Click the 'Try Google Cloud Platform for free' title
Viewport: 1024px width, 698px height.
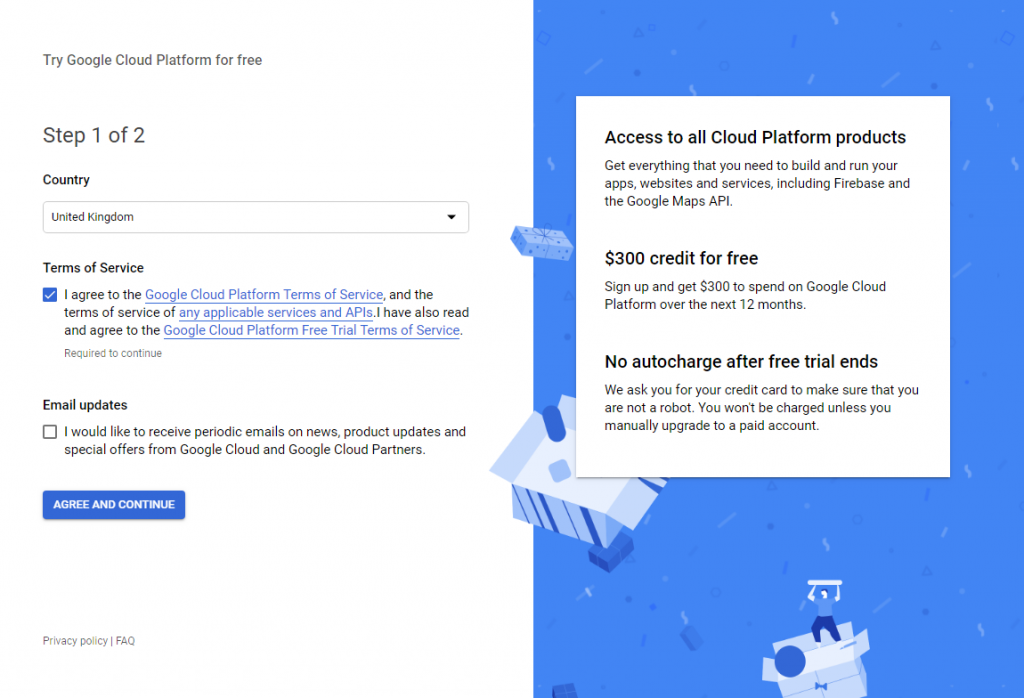click(x=152, y=60)
